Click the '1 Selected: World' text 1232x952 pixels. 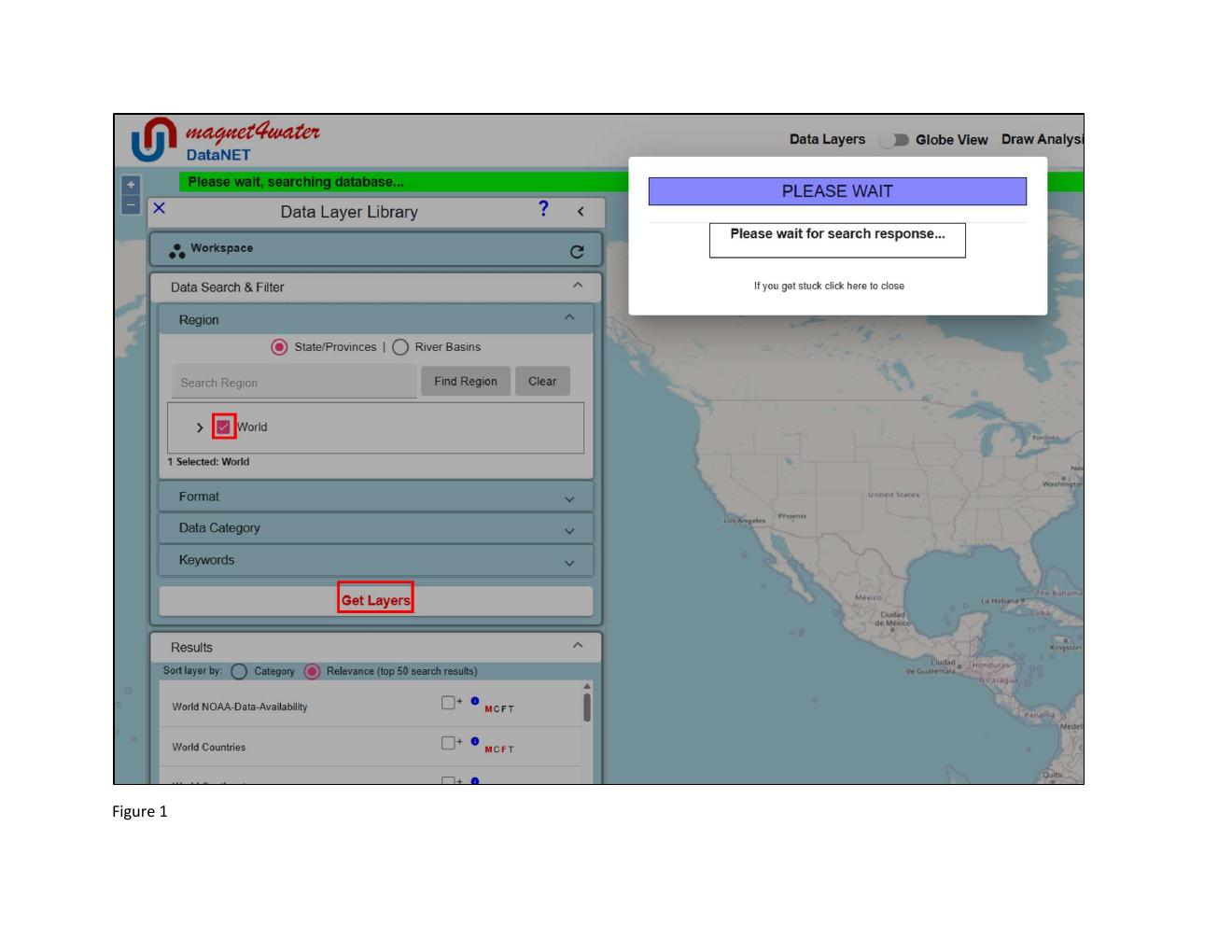pyautogui.click(x=208, y=462)
